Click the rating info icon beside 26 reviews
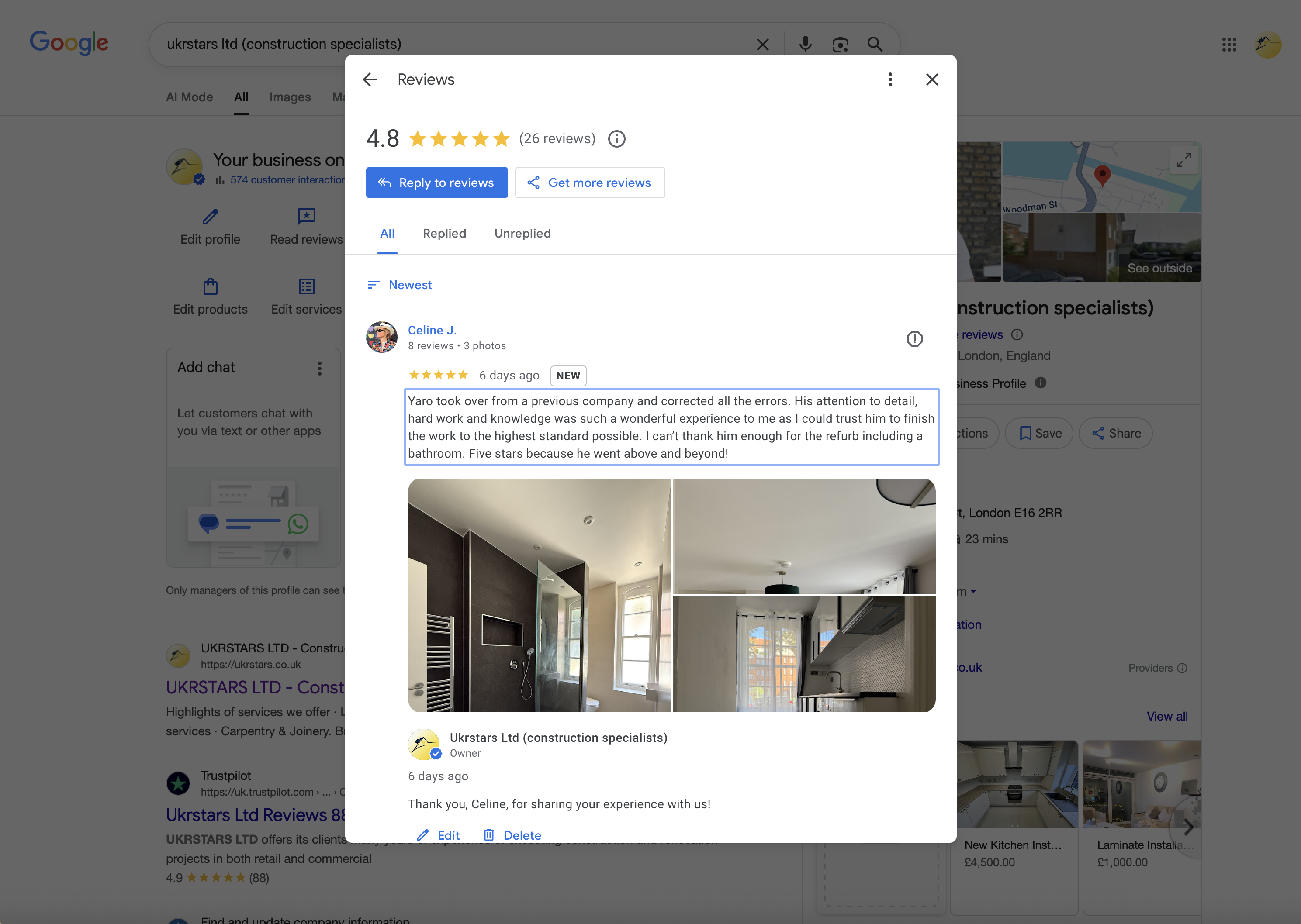This screenshot has width=1301, height=924. coord(616,139)
